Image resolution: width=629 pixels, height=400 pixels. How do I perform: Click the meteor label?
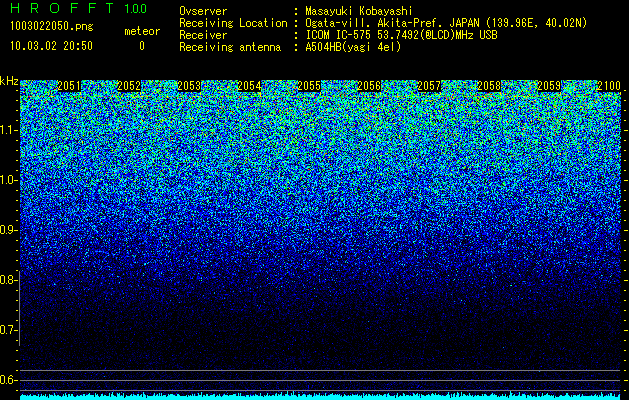[142, 31]
